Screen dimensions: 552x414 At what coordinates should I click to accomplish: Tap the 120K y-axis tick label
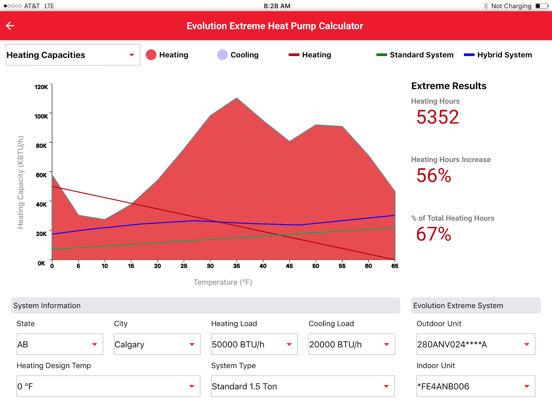pos(41,87)
